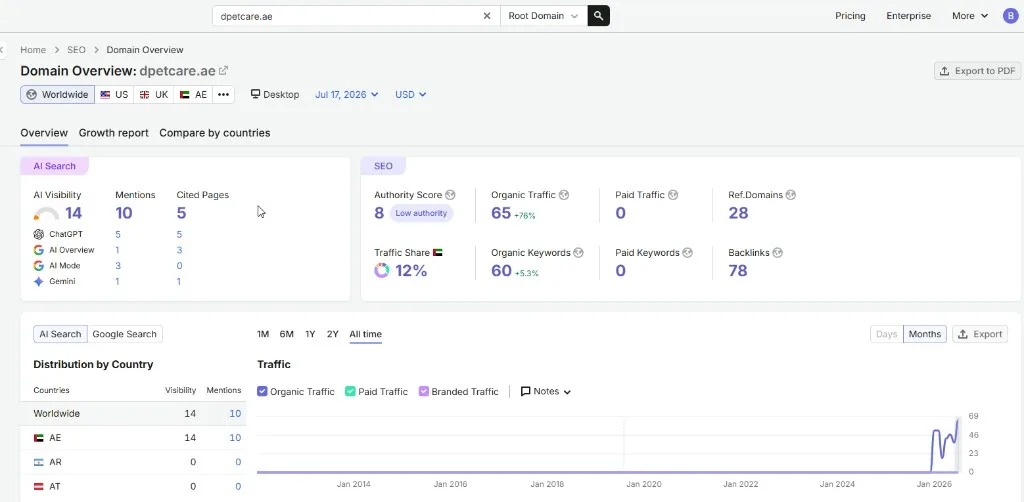Screen dimensions: 1024x502
Task: Click Backlinks value 78
Action: pyautogui.click(x=738, y=270)
